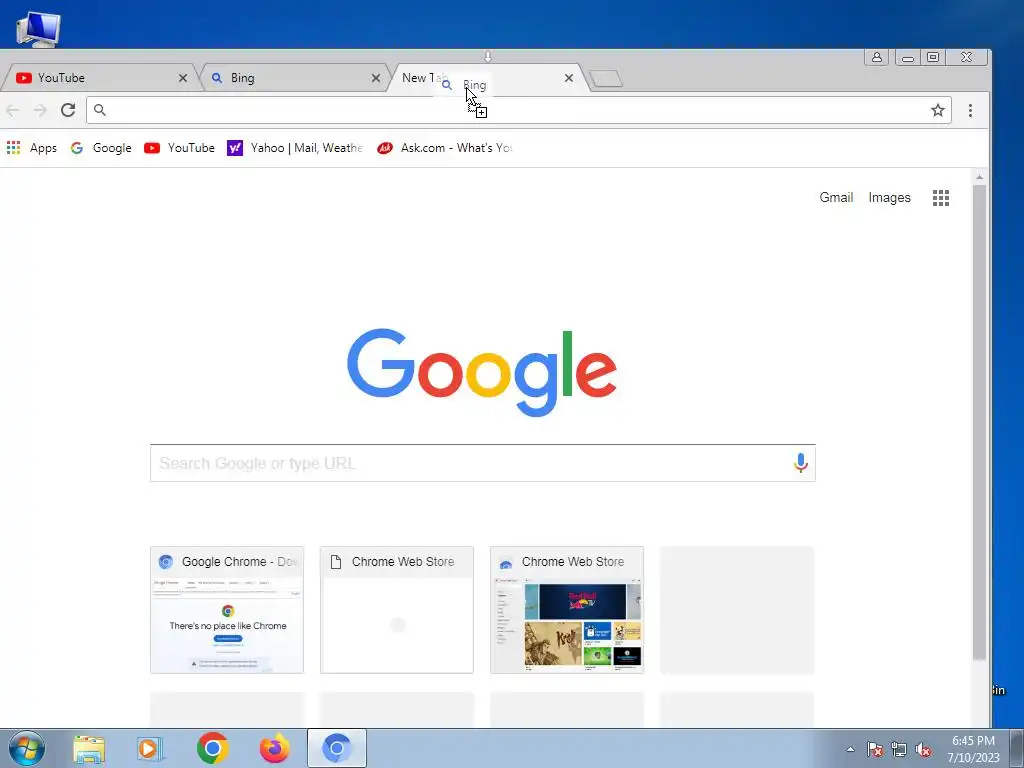1024x768 pixels.
Task: Open the Chrome user profile button
Action: coord(876,57)
